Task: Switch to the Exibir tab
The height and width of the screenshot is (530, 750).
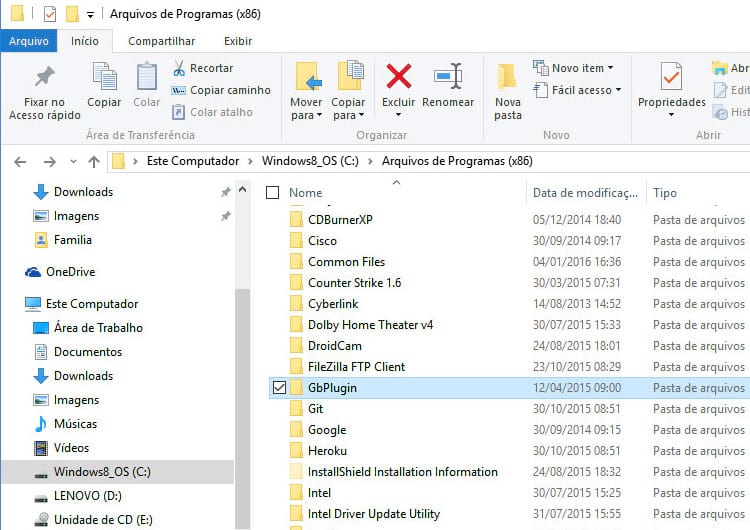Action: pos(238,41)
